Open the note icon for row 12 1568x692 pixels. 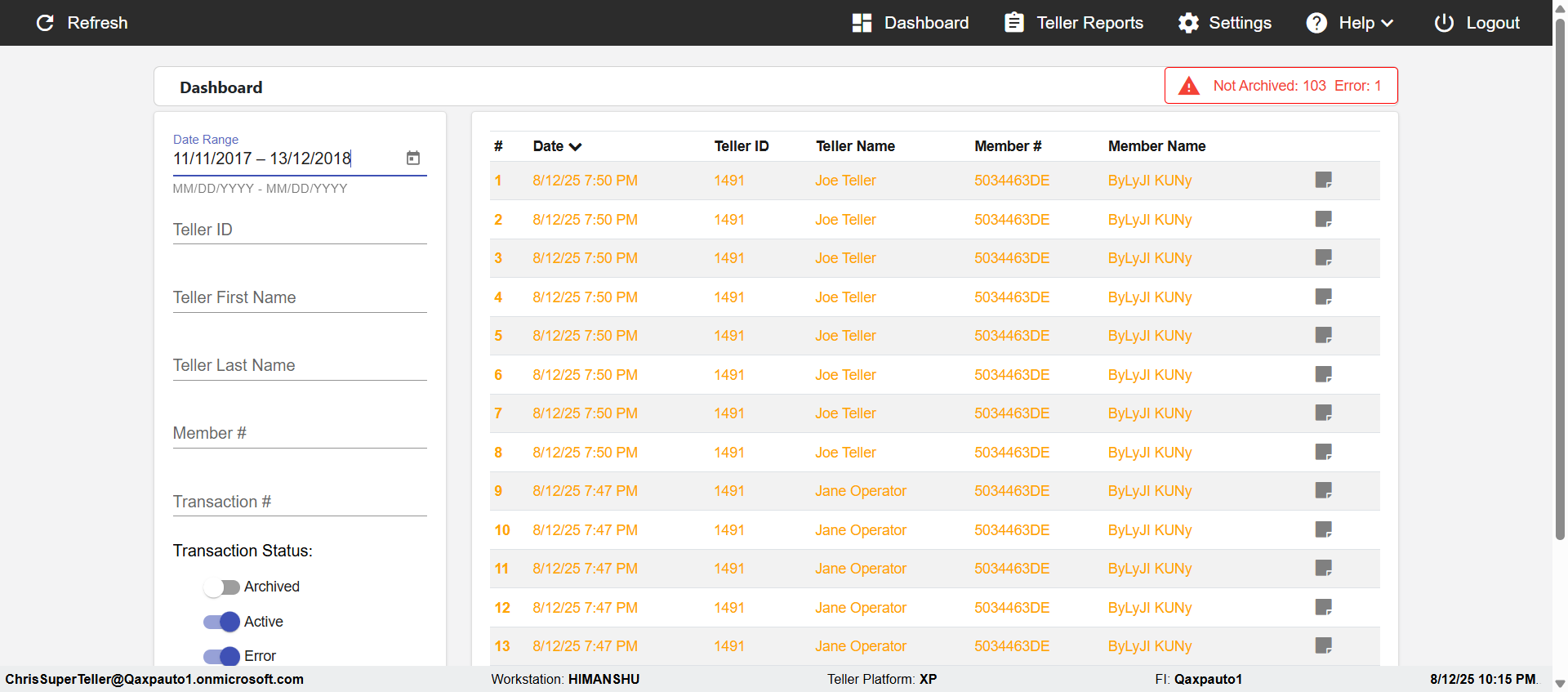[x=1324, y=607]
